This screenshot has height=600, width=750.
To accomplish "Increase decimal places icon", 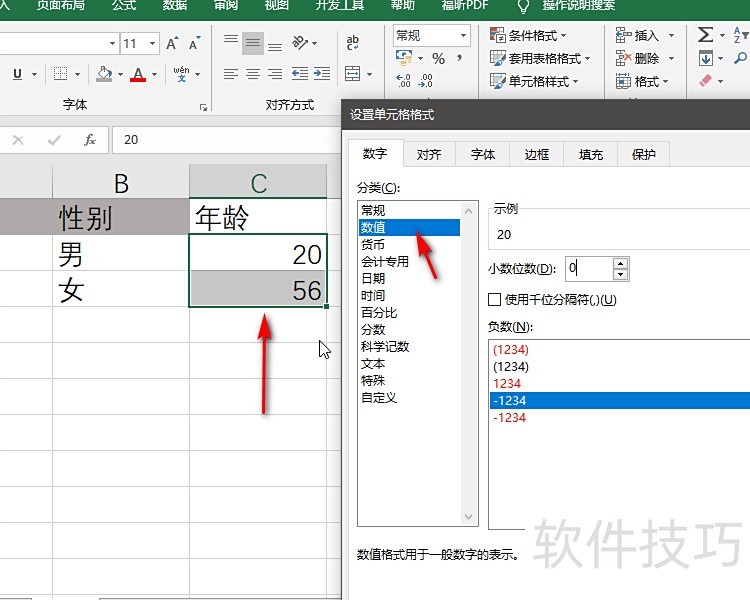I will tap(404, 80).
